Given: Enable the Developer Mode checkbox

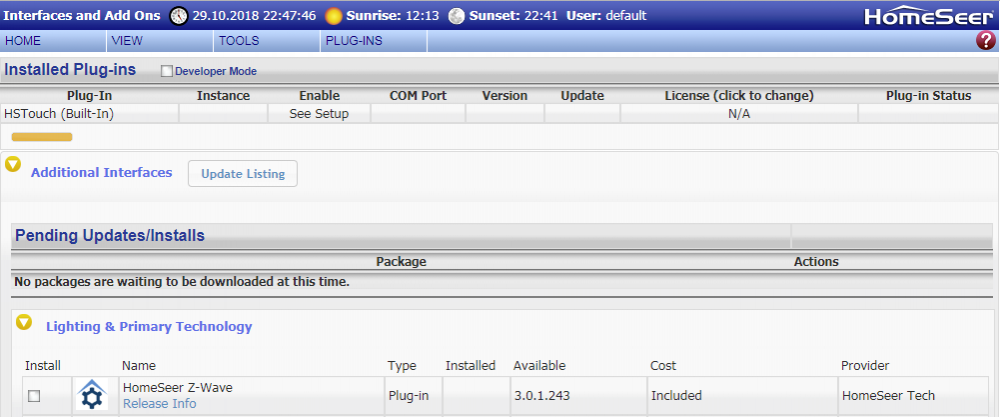Looking at the screenshot, I should (167, 71).
